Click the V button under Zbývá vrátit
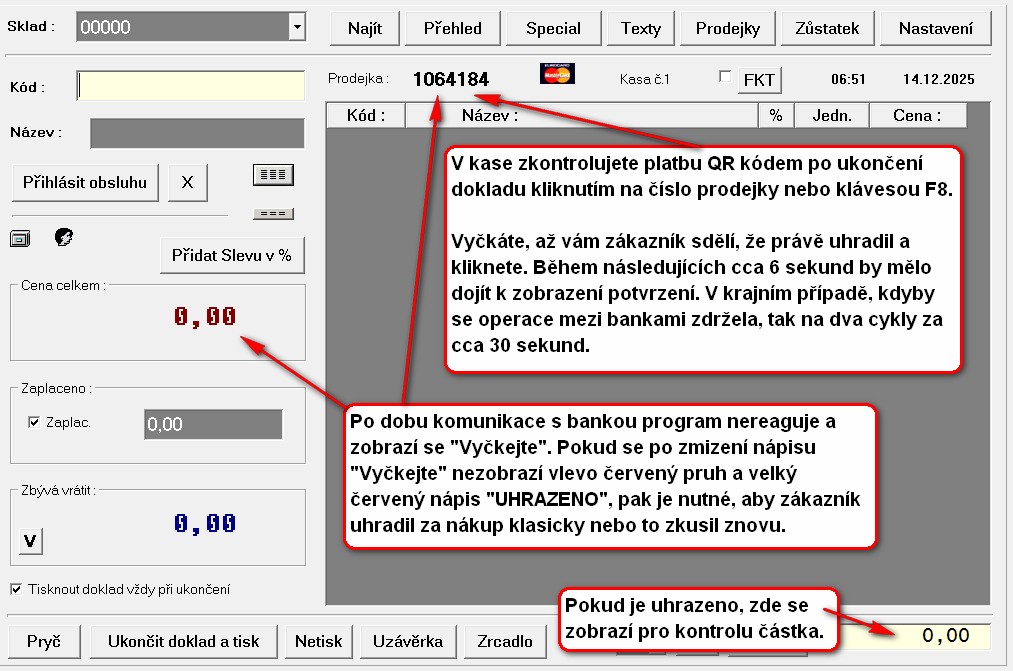Image resolution: width=1013 pixels, height=671 pixels. coord(30,541)
